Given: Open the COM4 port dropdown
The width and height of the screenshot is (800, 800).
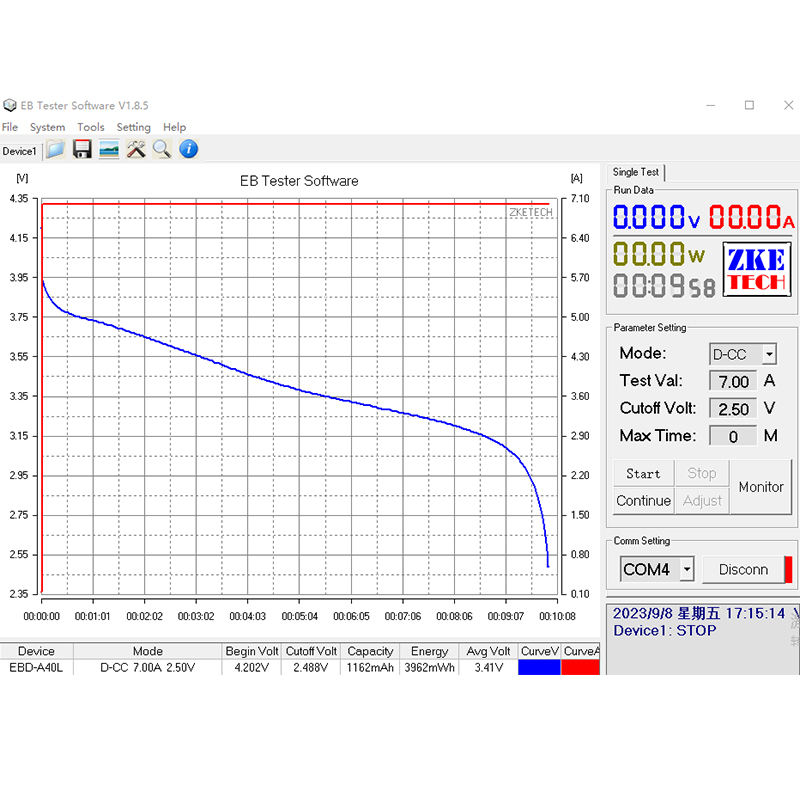Looking at the screenshot, I should [x=687, y=569].
